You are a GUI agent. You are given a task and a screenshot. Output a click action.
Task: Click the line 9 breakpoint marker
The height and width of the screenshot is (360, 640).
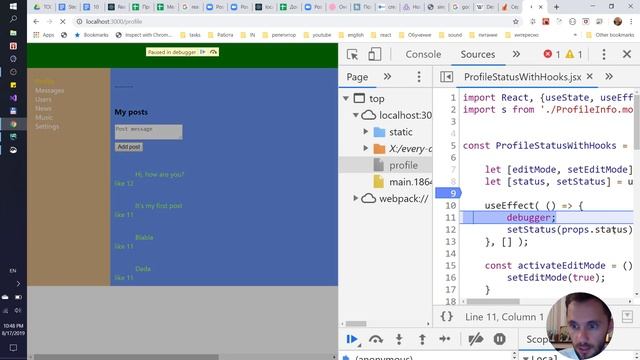[x=448, y=193]
